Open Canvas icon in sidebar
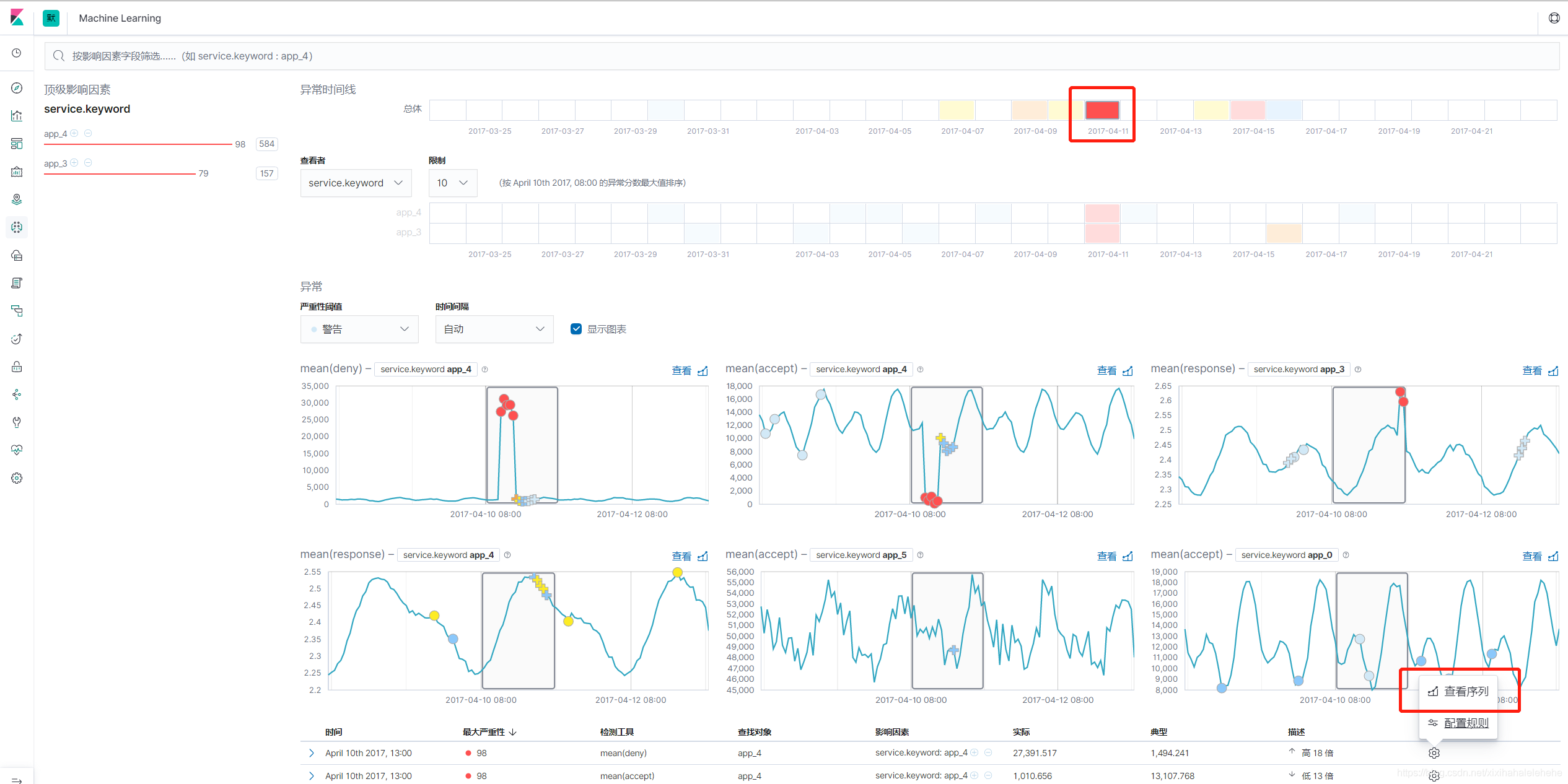 pos(17,172)
